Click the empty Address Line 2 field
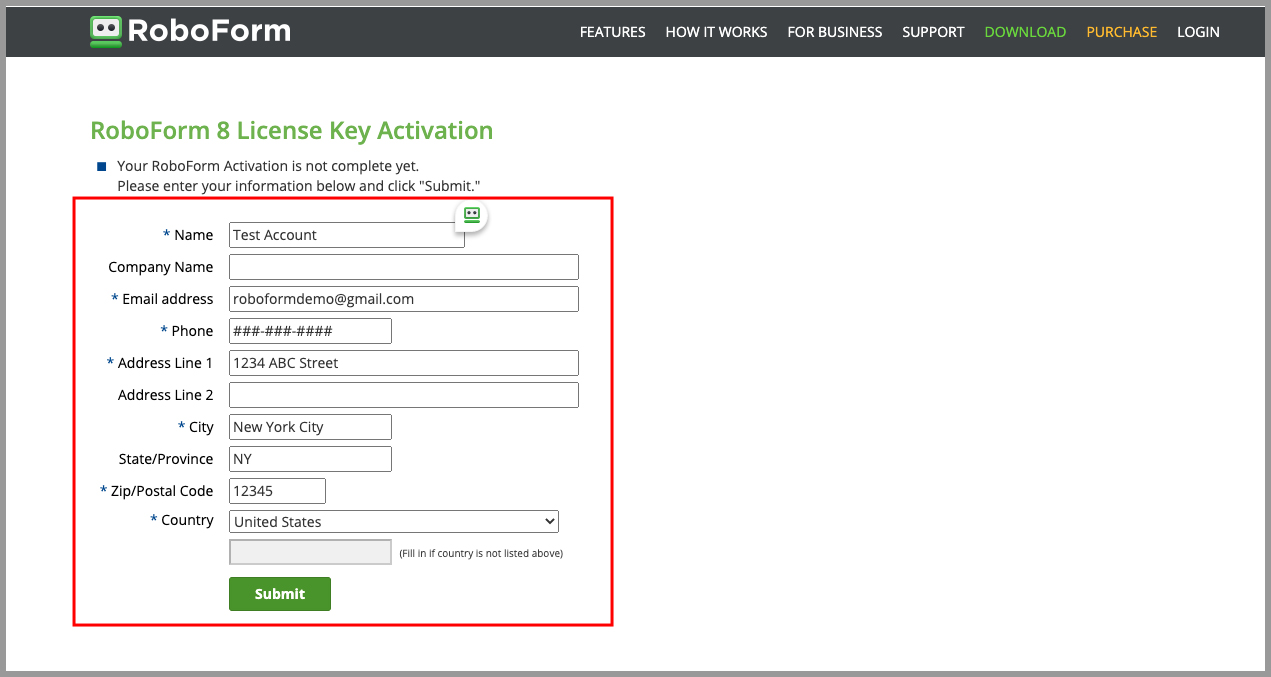This screenshot has height=677, width=1271. [x=404, y=395]
